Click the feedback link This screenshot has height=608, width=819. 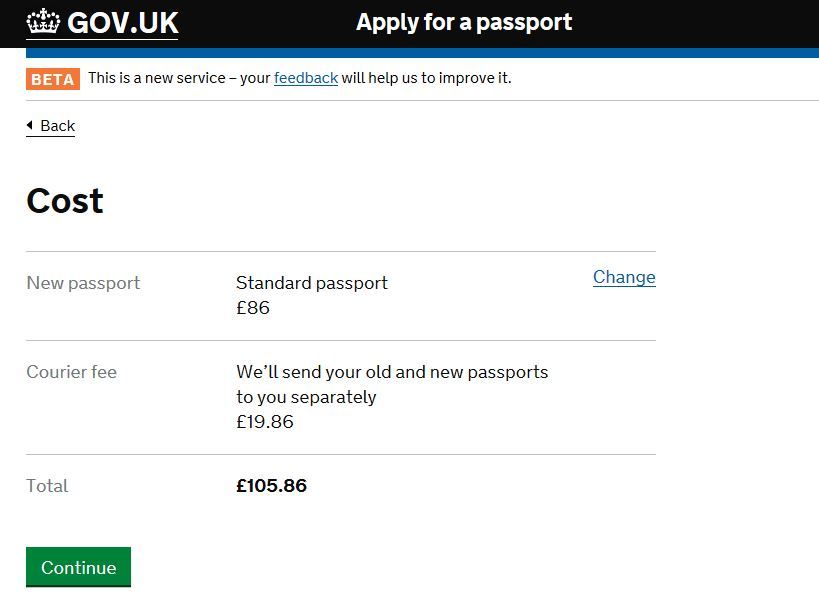[x=305, y=78]
